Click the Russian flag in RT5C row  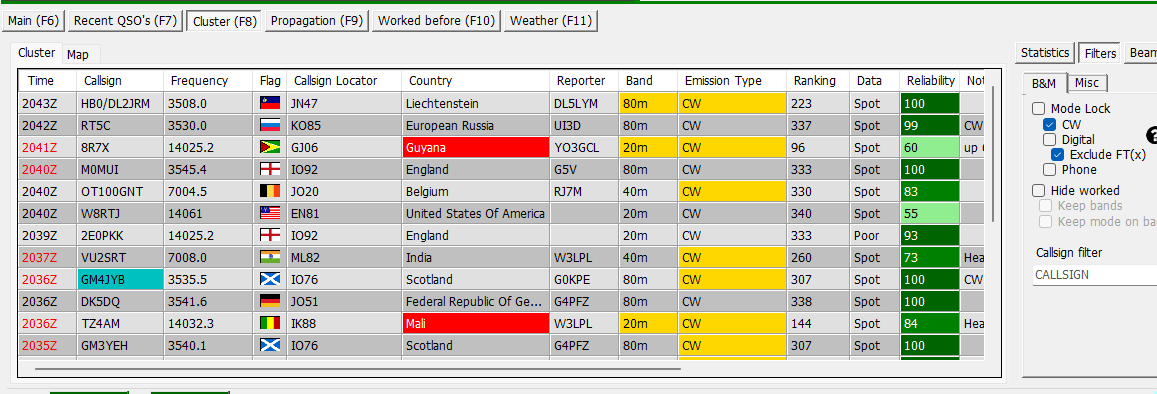pos(269,125)
